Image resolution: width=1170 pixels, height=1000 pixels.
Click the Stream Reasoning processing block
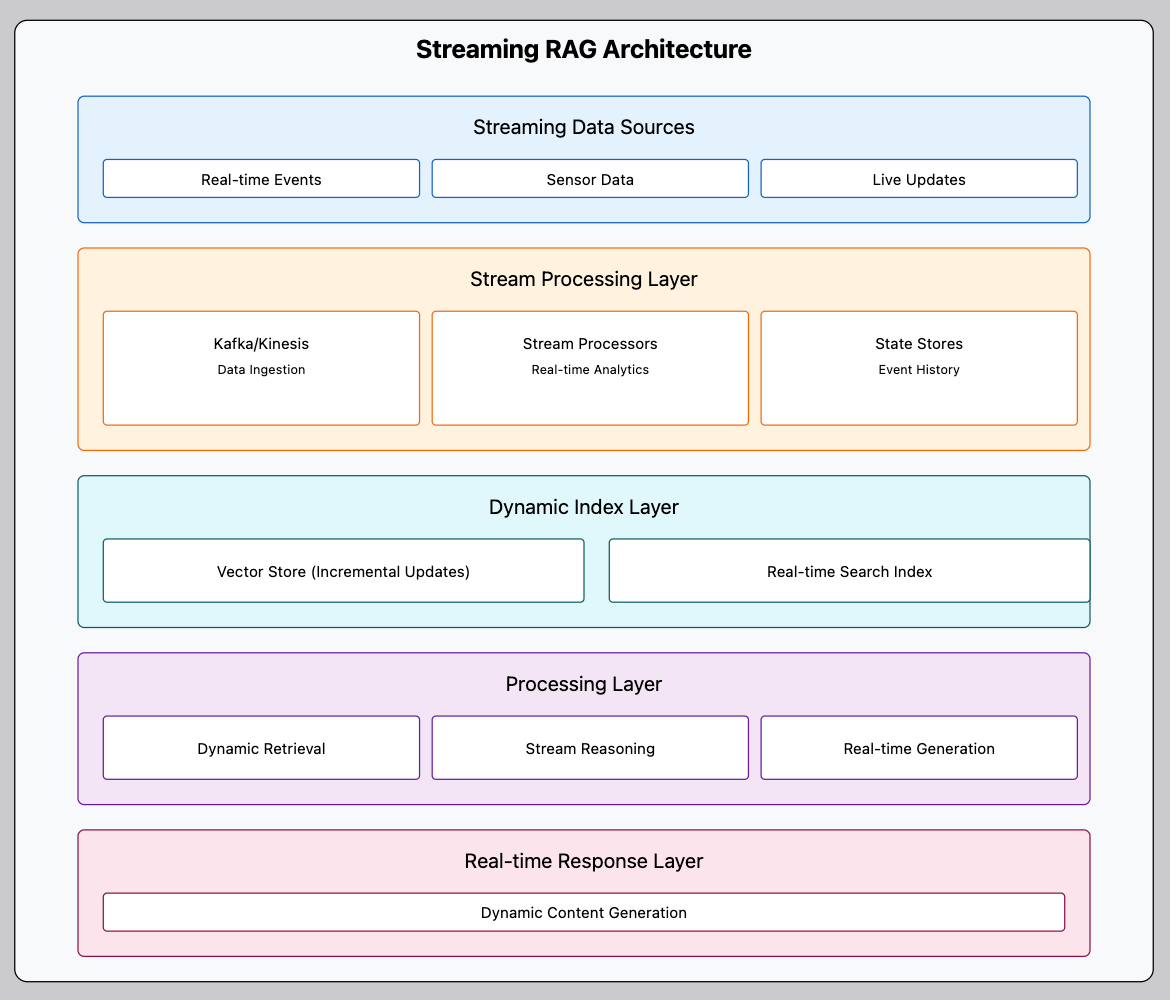[589, 747]
